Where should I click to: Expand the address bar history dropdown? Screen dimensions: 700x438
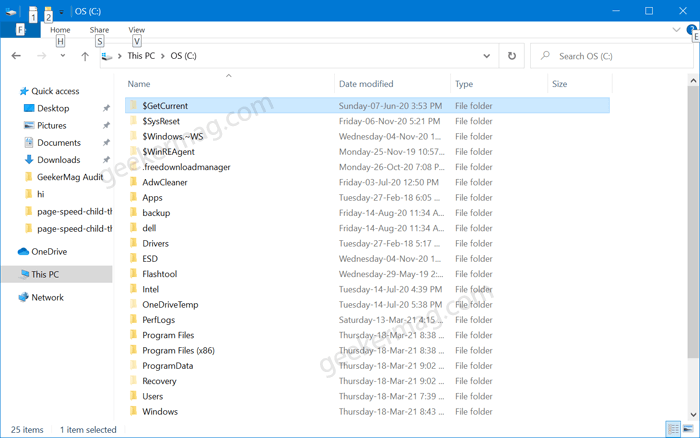[487, 56]
